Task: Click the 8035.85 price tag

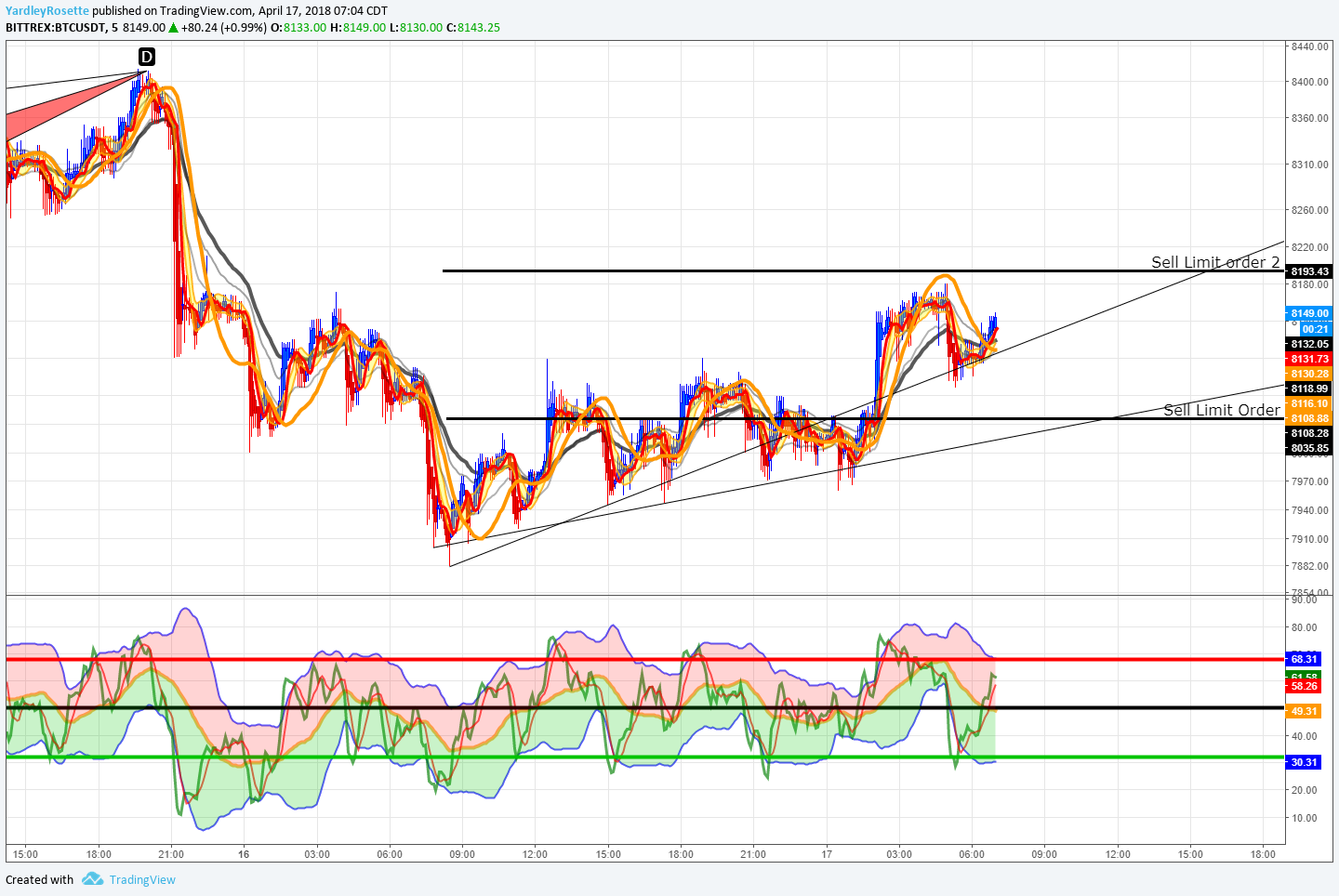Action: [1309, 448]
